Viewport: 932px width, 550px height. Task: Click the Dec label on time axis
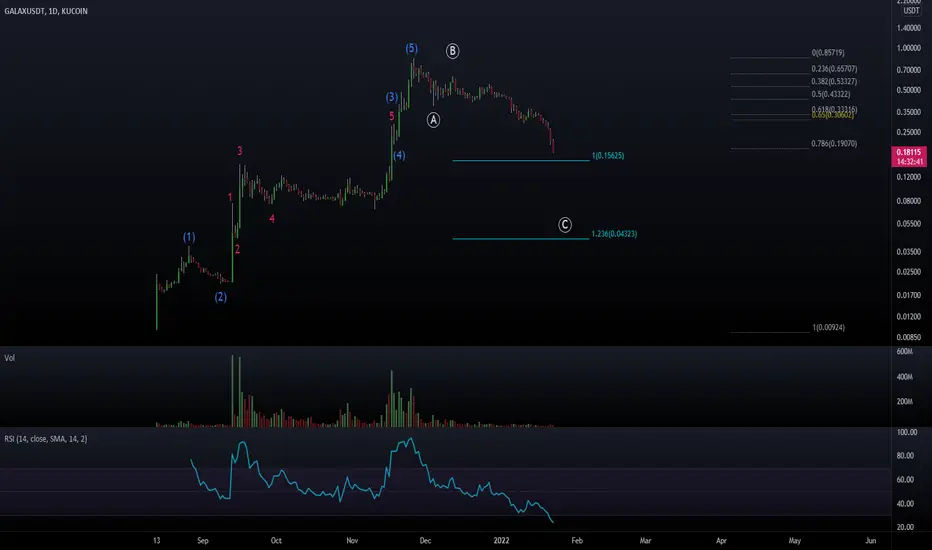click(x=425, y=540)
